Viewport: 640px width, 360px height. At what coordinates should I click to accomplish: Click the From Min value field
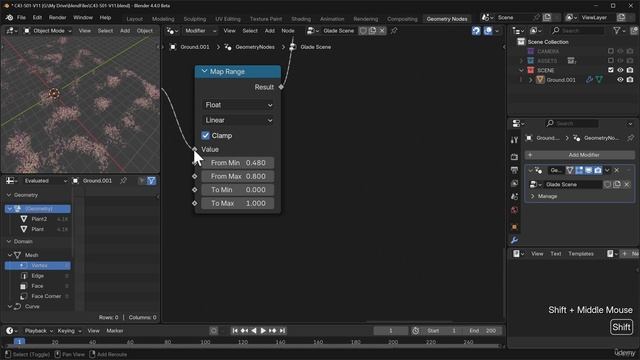238,163
